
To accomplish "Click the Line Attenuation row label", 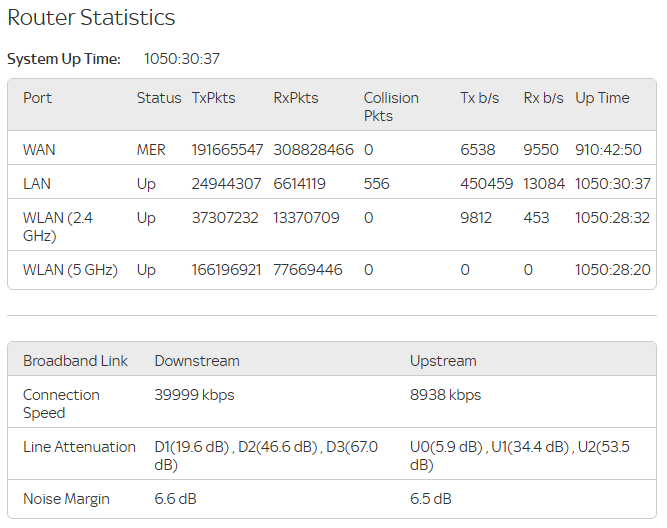I will coord(79,447).
